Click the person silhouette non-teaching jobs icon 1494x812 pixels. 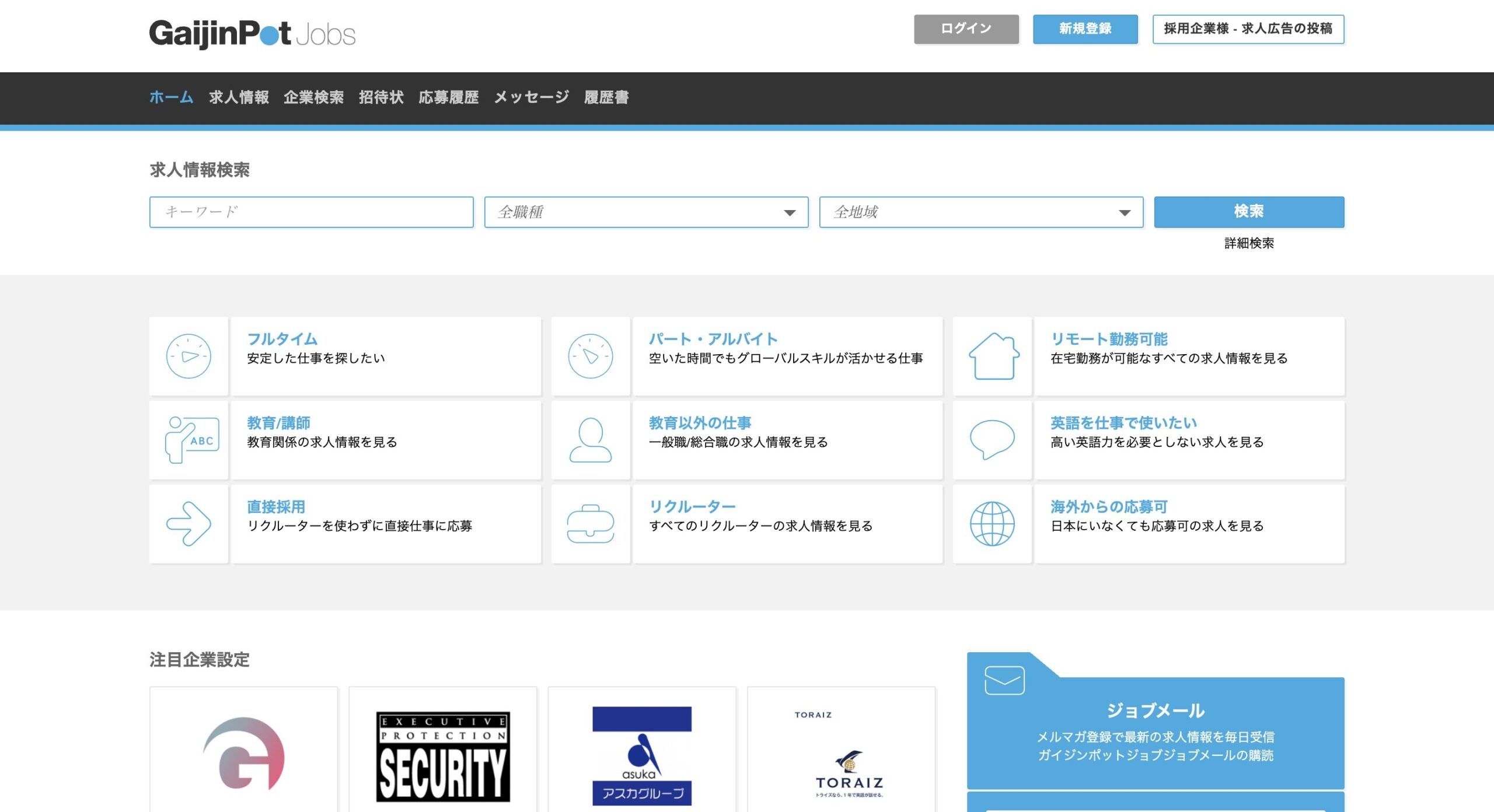[x=590, y=440]
